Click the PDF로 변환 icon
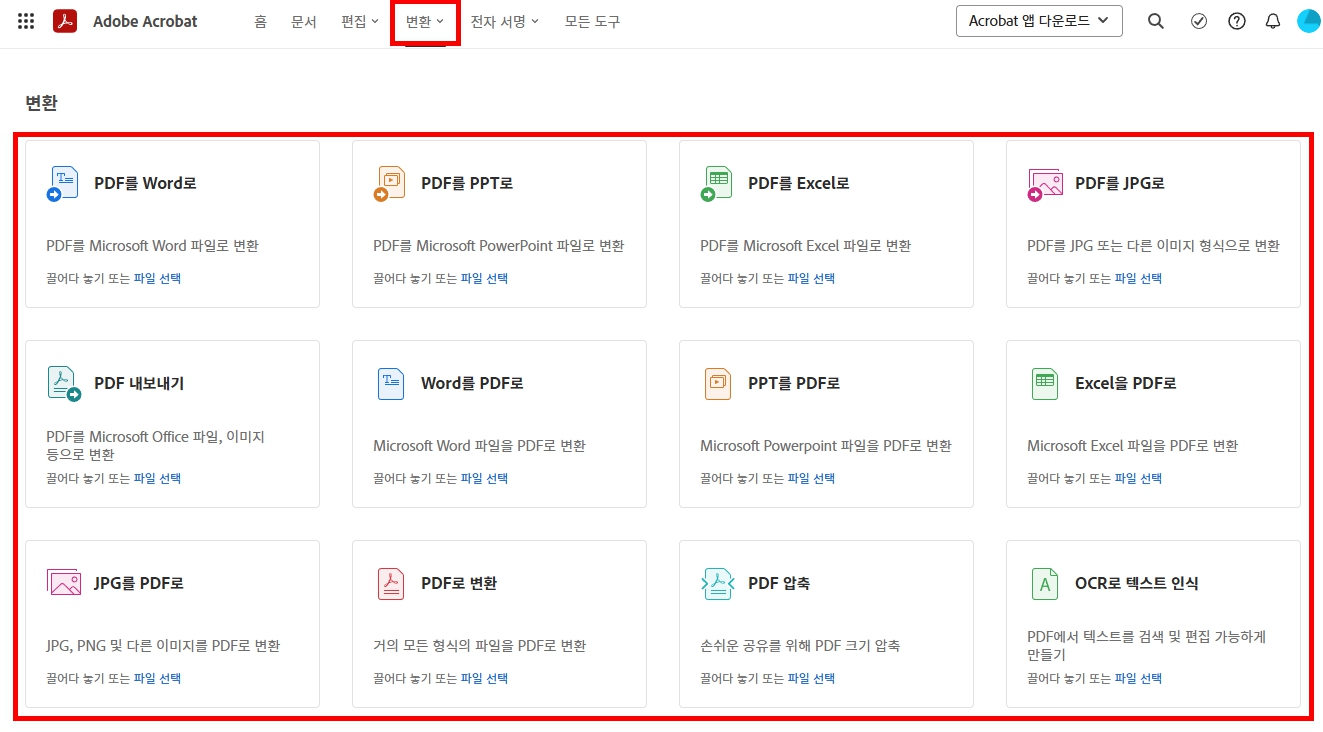The image size is (1323, 732). (x=390, y=583)
